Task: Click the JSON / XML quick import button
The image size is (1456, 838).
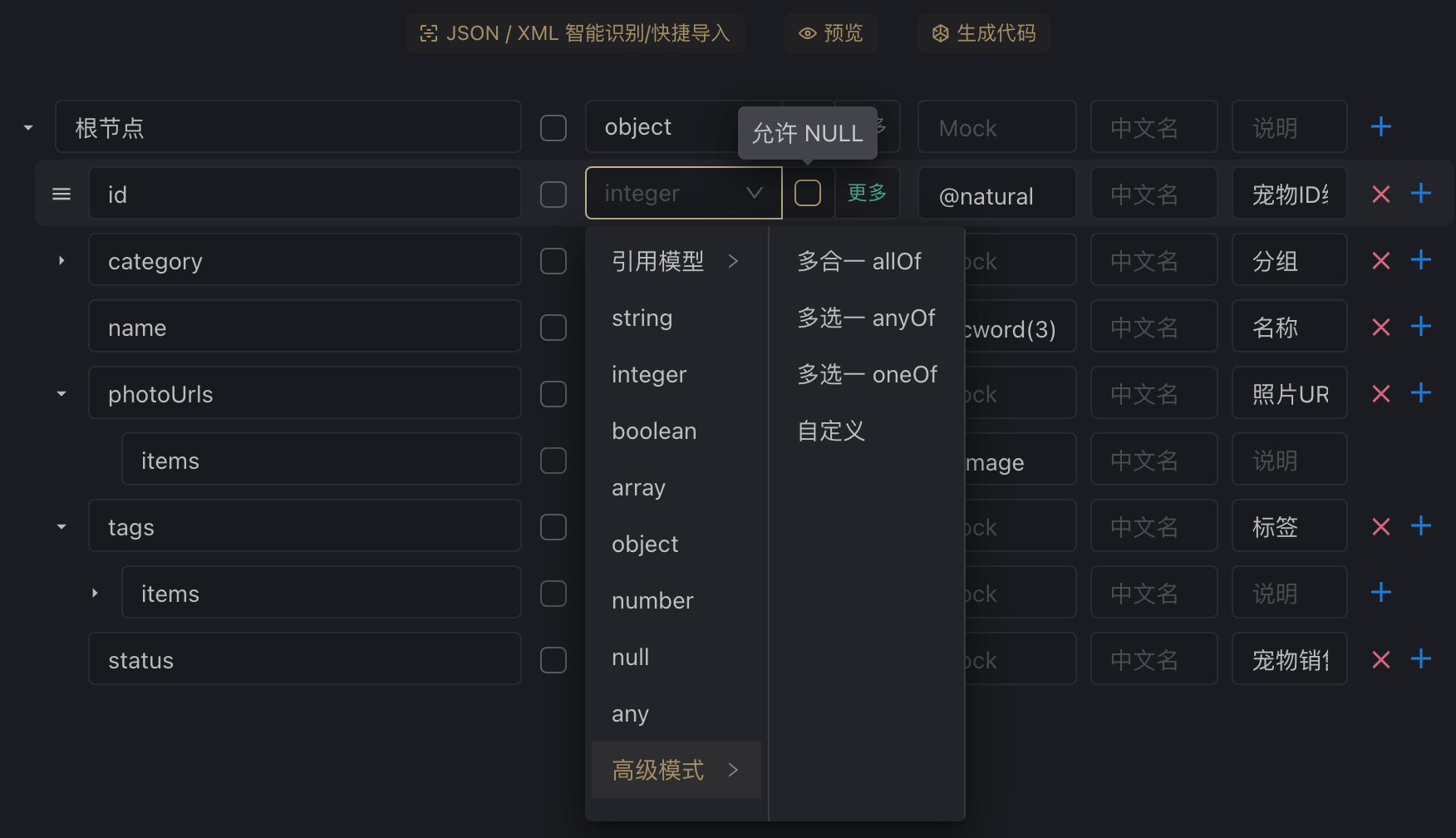Action: (574, 33)
